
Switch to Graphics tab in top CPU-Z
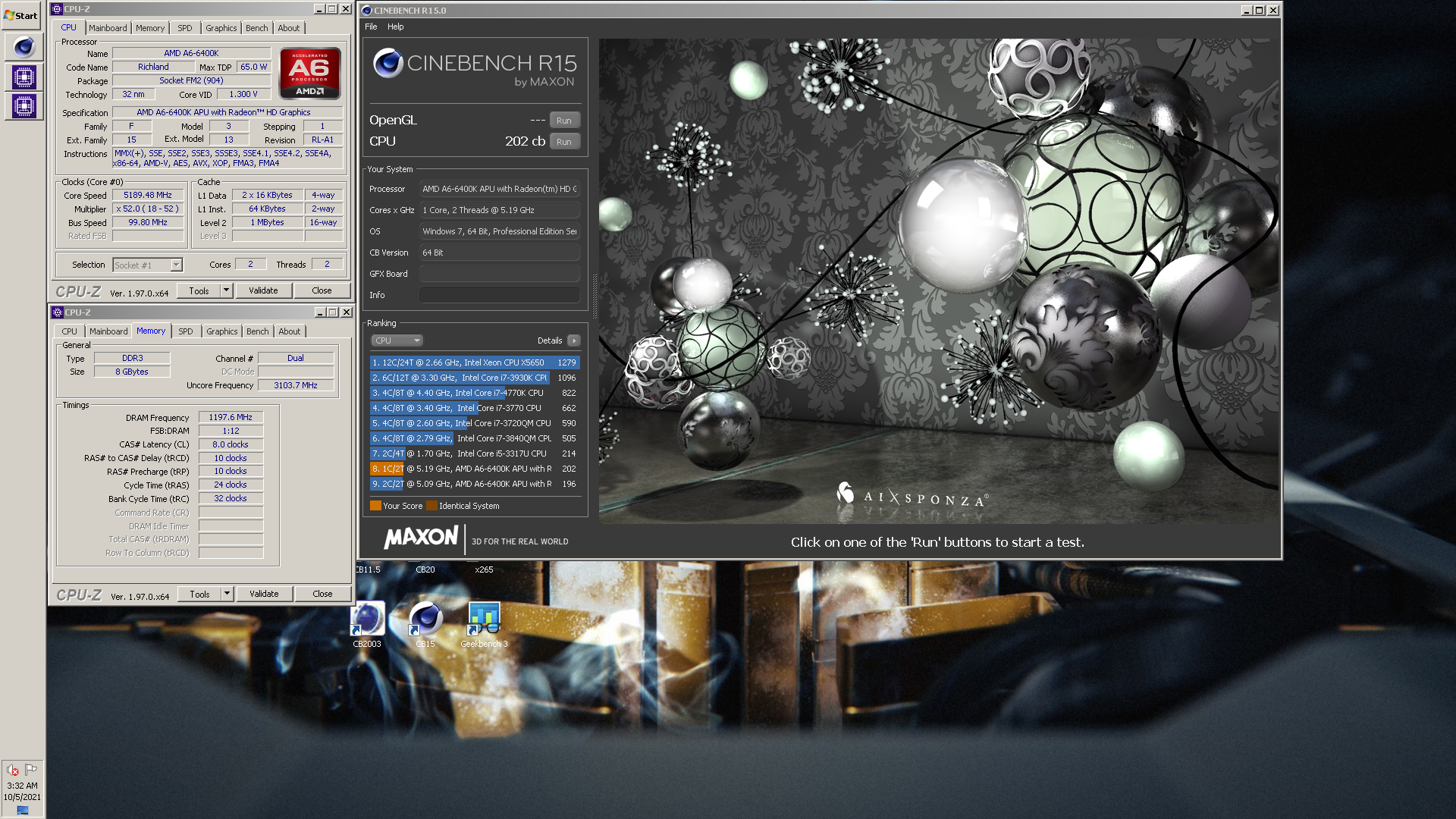coord(221,28)
